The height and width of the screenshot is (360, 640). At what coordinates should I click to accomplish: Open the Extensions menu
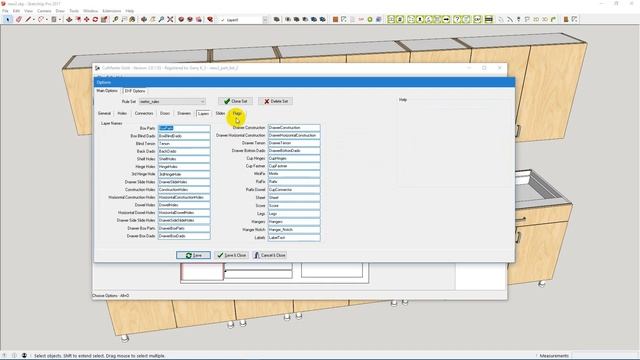tap(111, 11)
